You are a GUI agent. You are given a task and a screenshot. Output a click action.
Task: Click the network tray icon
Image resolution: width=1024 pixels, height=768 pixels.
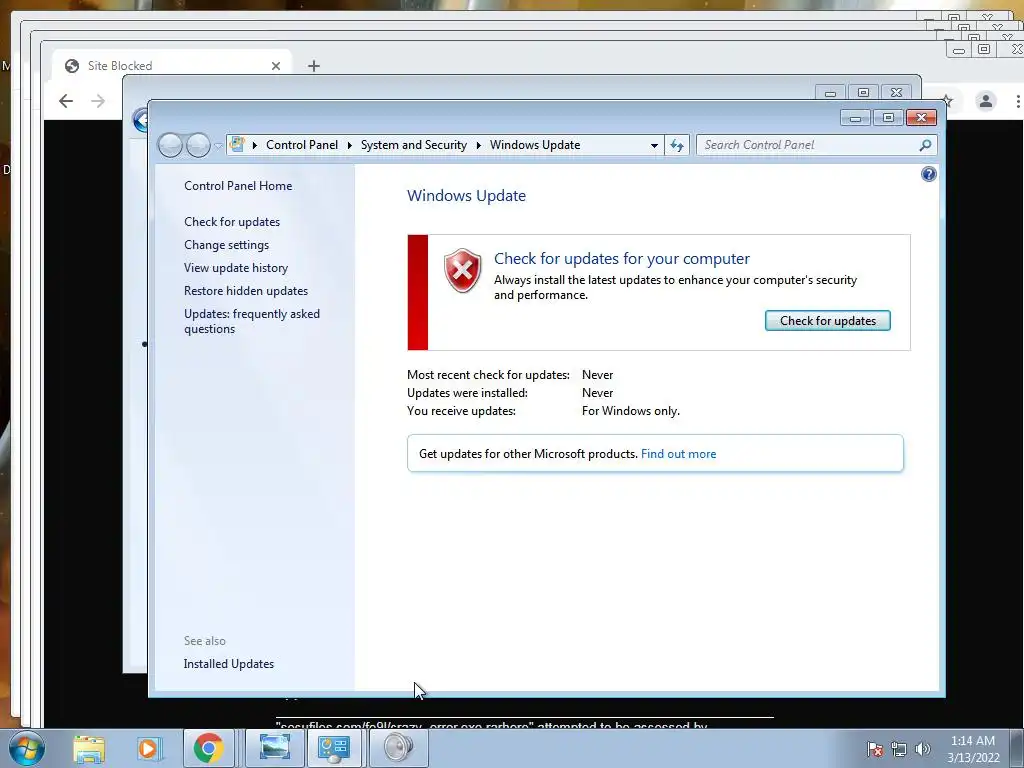(x=899, y=749)
